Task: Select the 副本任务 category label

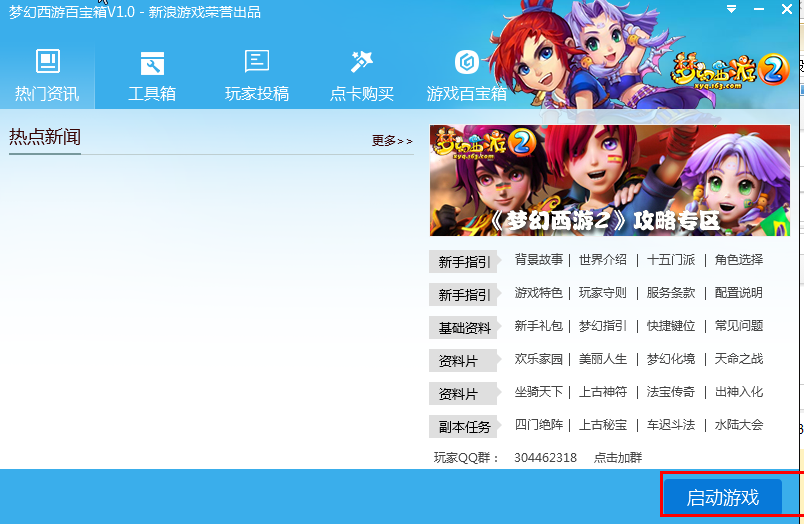Action: (464, 427)
